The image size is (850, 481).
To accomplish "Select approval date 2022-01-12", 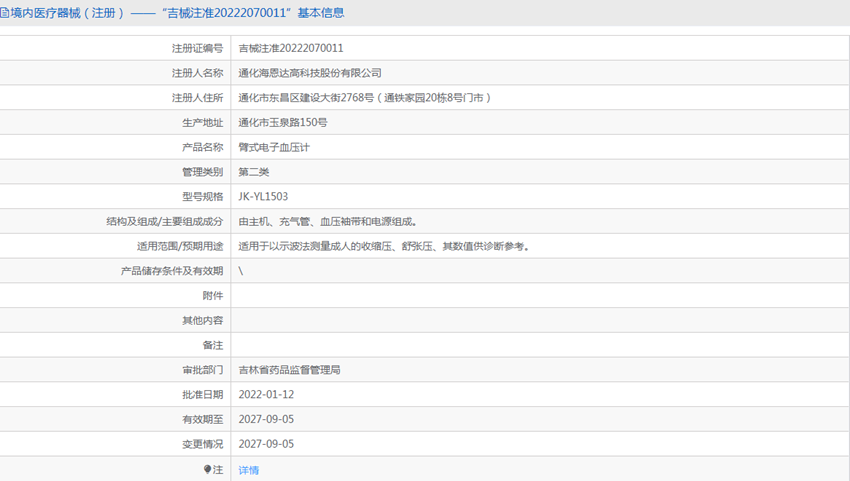I will coord(266,394).
